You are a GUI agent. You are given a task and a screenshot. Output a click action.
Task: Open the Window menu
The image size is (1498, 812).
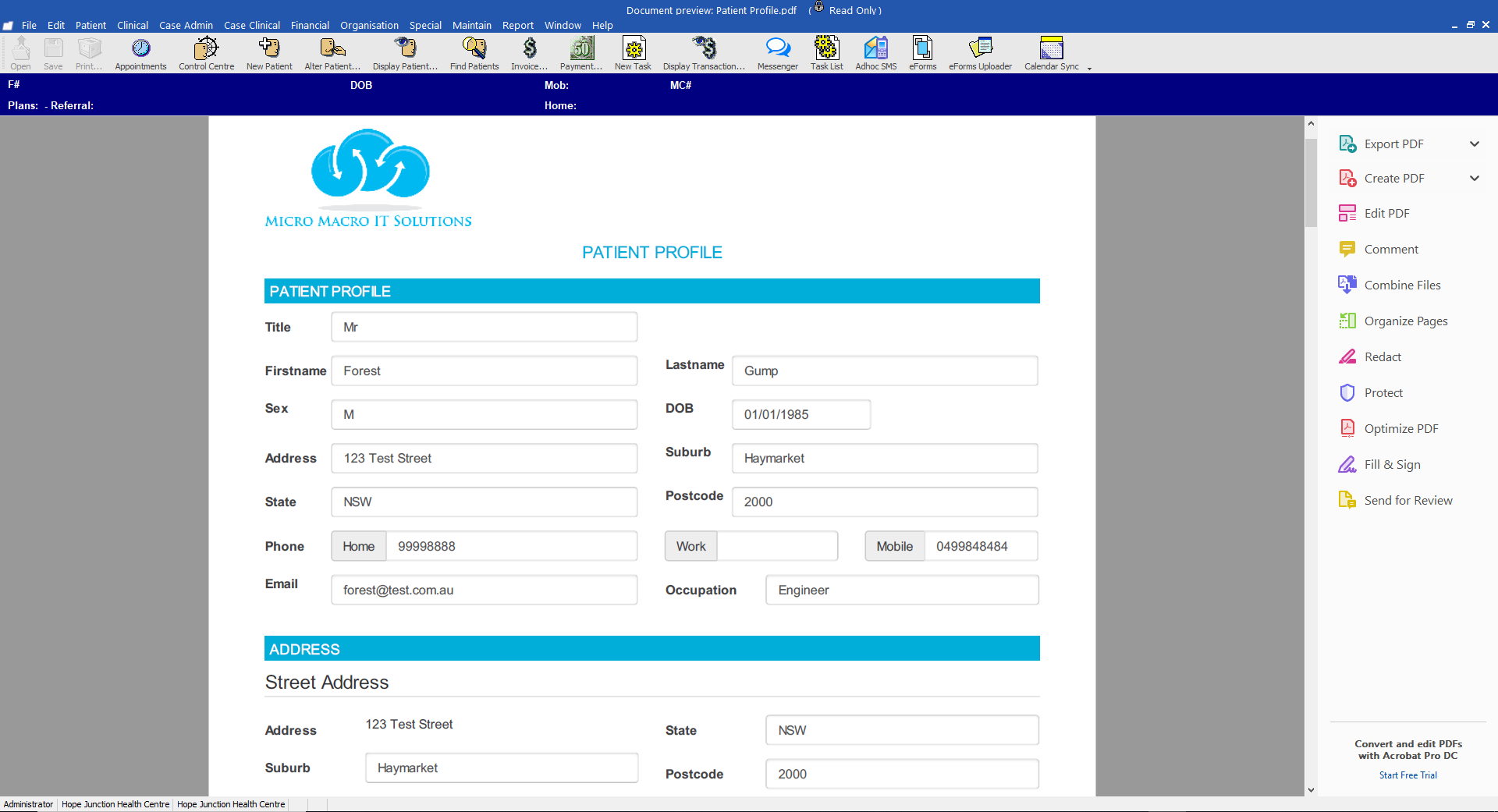563,25
